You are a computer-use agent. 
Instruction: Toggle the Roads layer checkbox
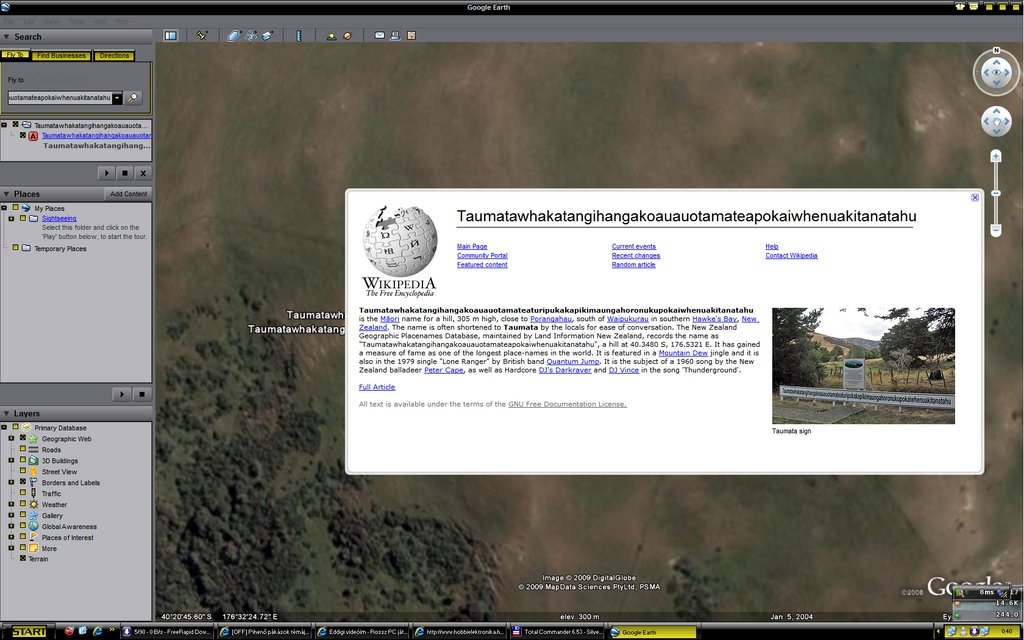[x=23, y=449]
